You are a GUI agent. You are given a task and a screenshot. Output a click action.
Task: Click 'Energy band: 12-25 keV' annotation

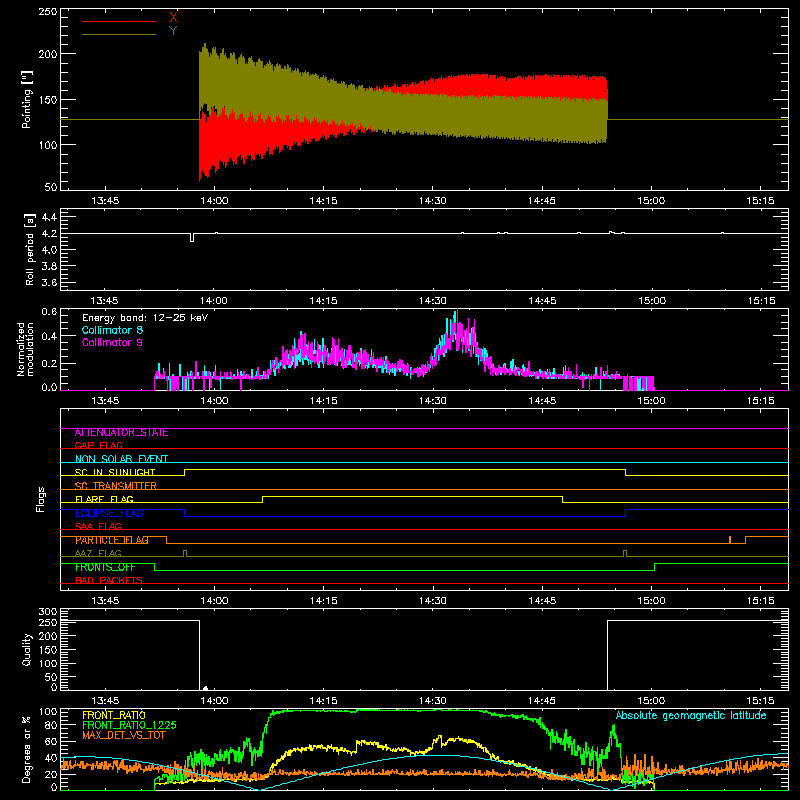(145, 318)
